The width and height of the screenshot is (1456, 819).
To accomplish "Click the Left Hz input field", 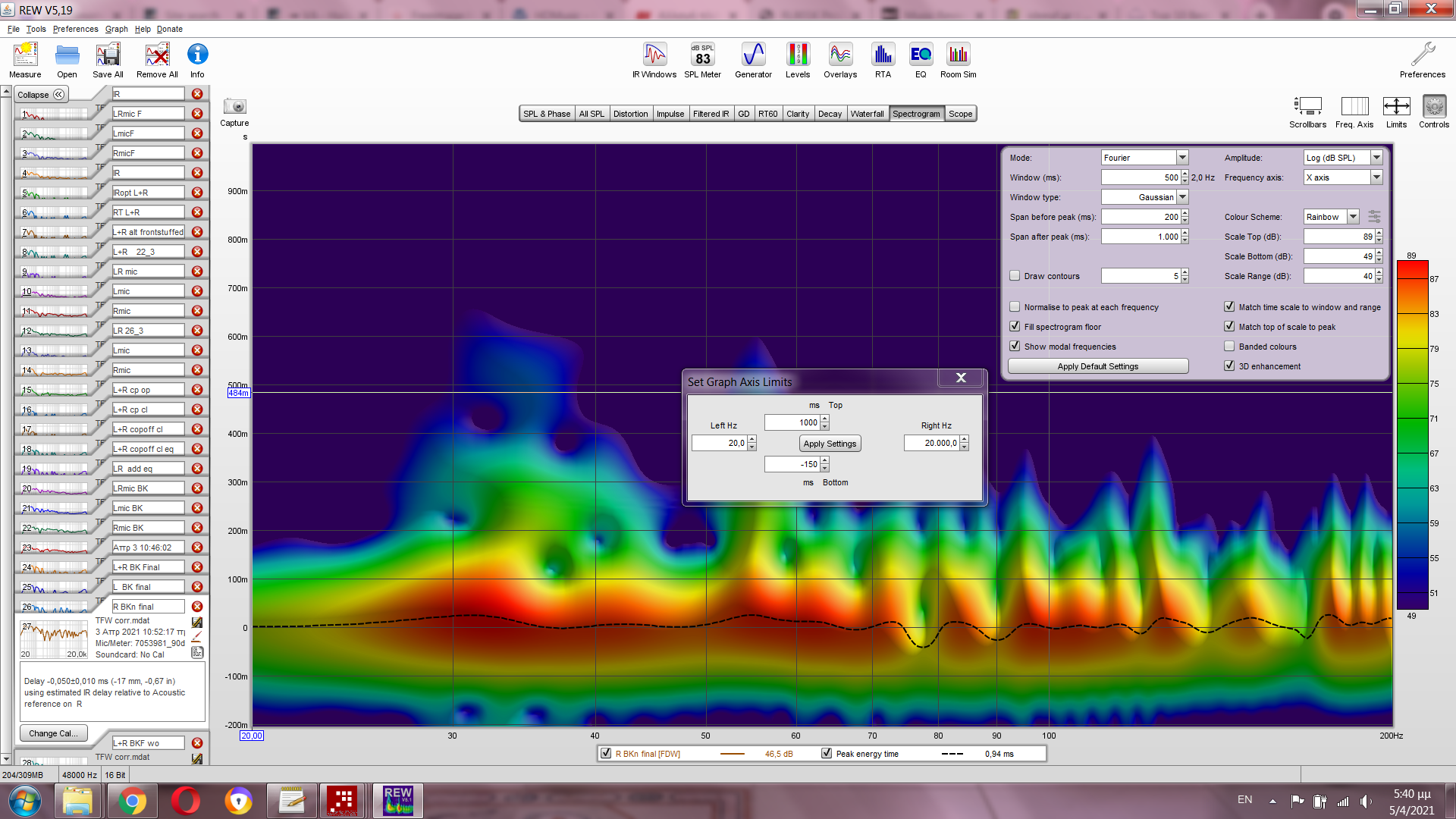I will (719, 443).
